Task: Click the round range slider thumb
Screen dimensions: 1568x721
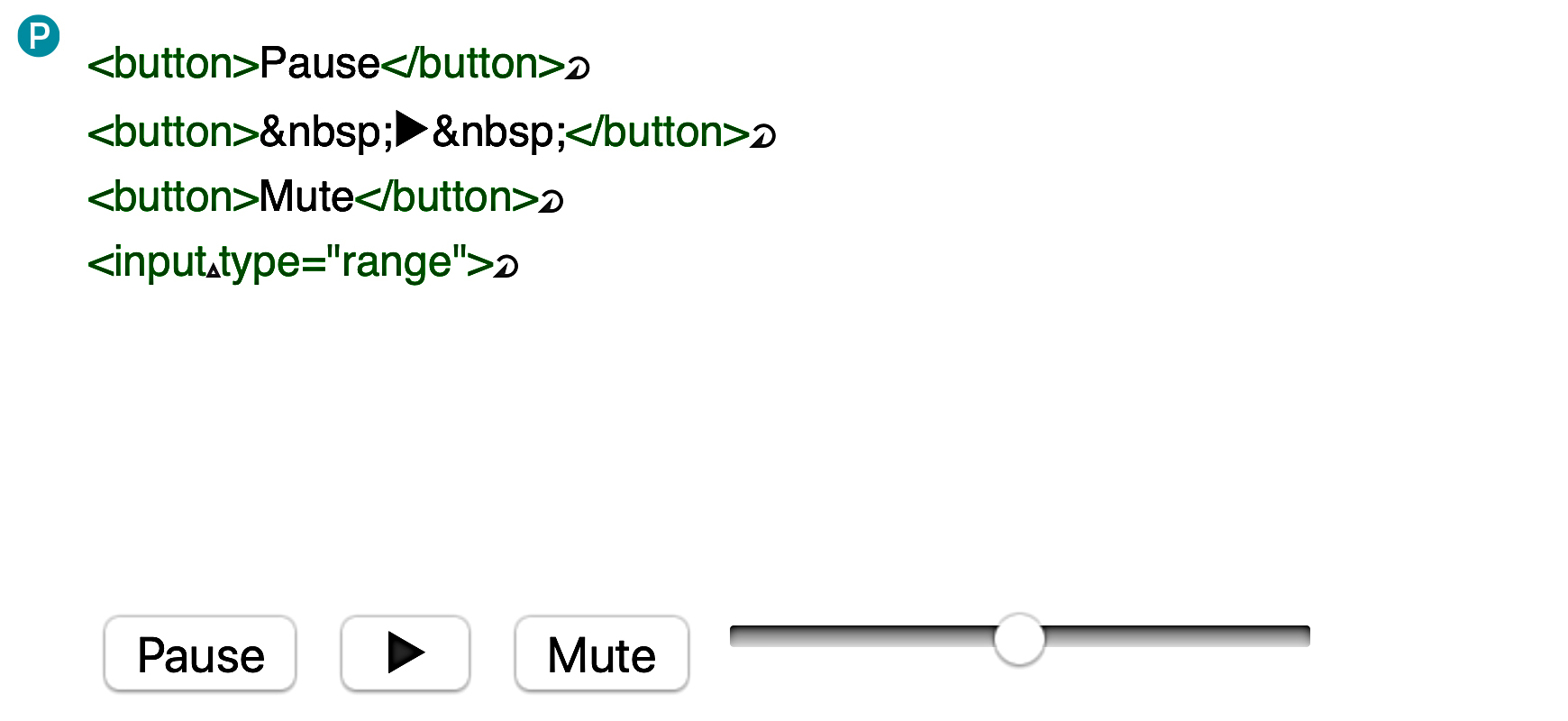Action: pyautogui.click(x=1019, y=639)
